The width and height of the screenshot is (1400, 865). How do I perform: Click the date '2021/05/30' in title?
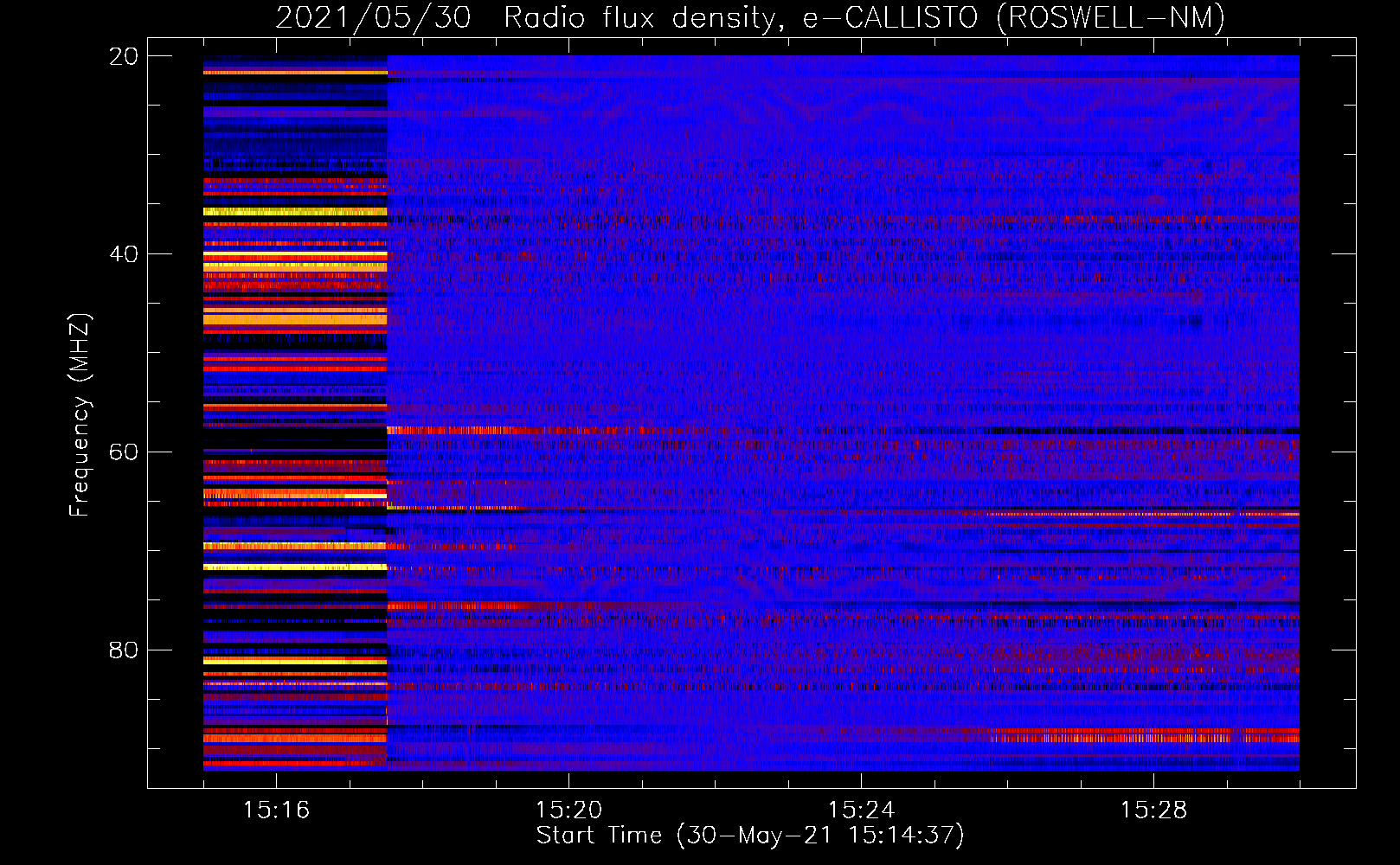coord(374,17)
